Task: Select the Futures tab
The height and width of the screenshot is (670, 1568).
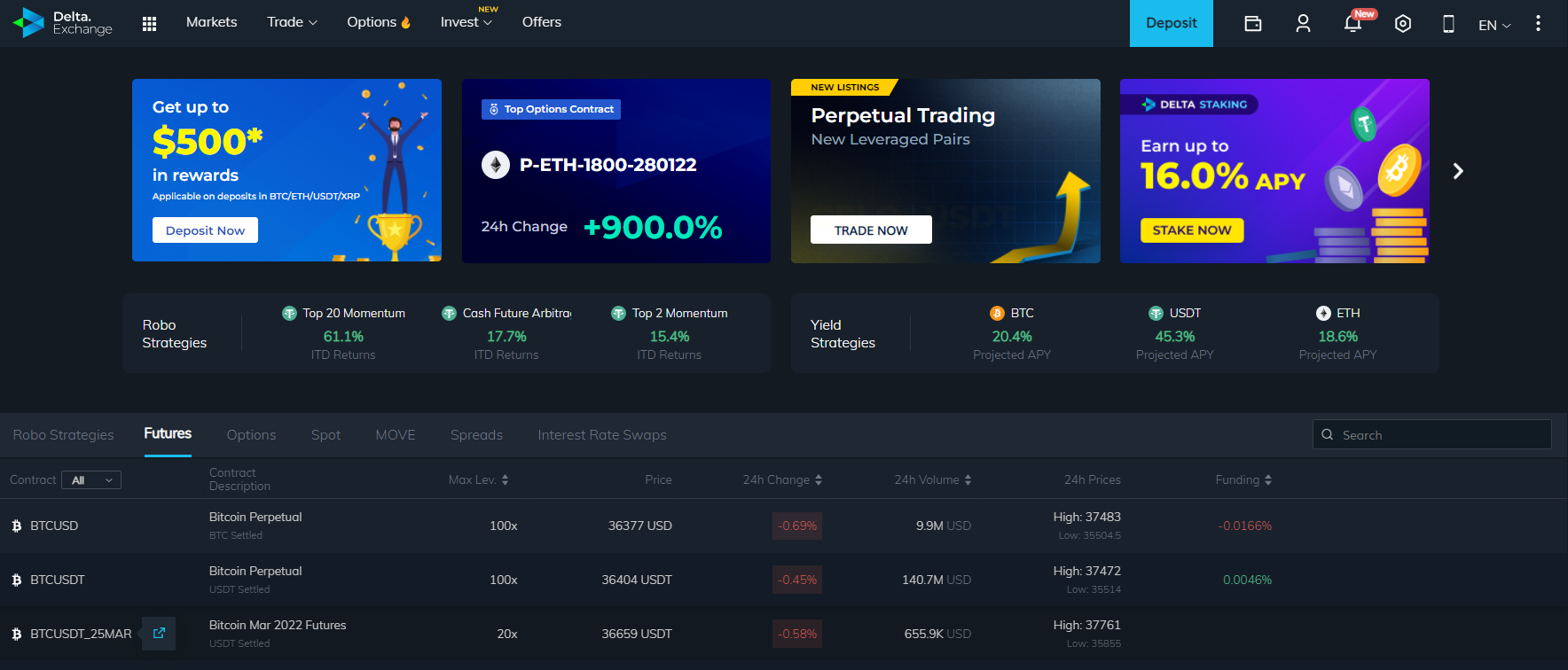Action: 168,433
